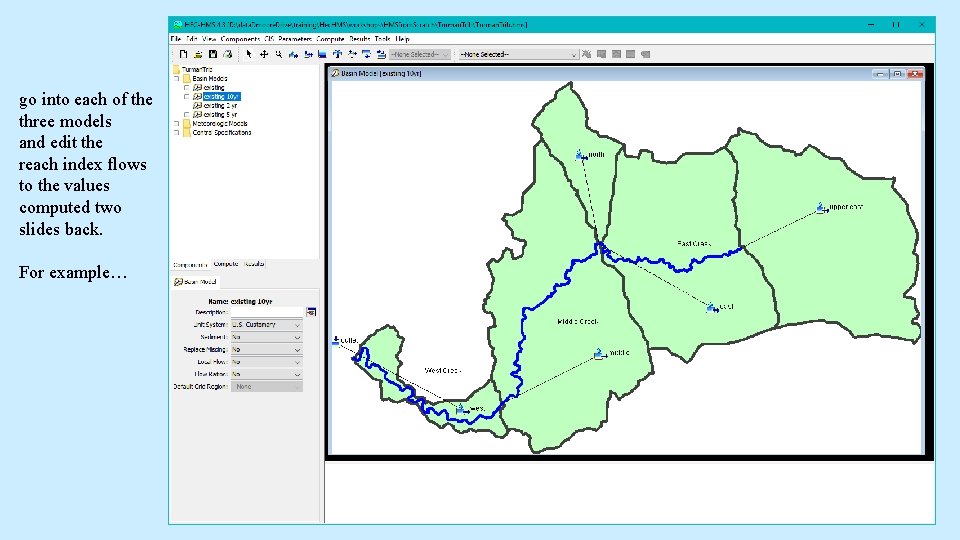This screenshot has width=960, height=540.
Task: Click the Open Project folder icon
Action: click(x=198, y=54)
